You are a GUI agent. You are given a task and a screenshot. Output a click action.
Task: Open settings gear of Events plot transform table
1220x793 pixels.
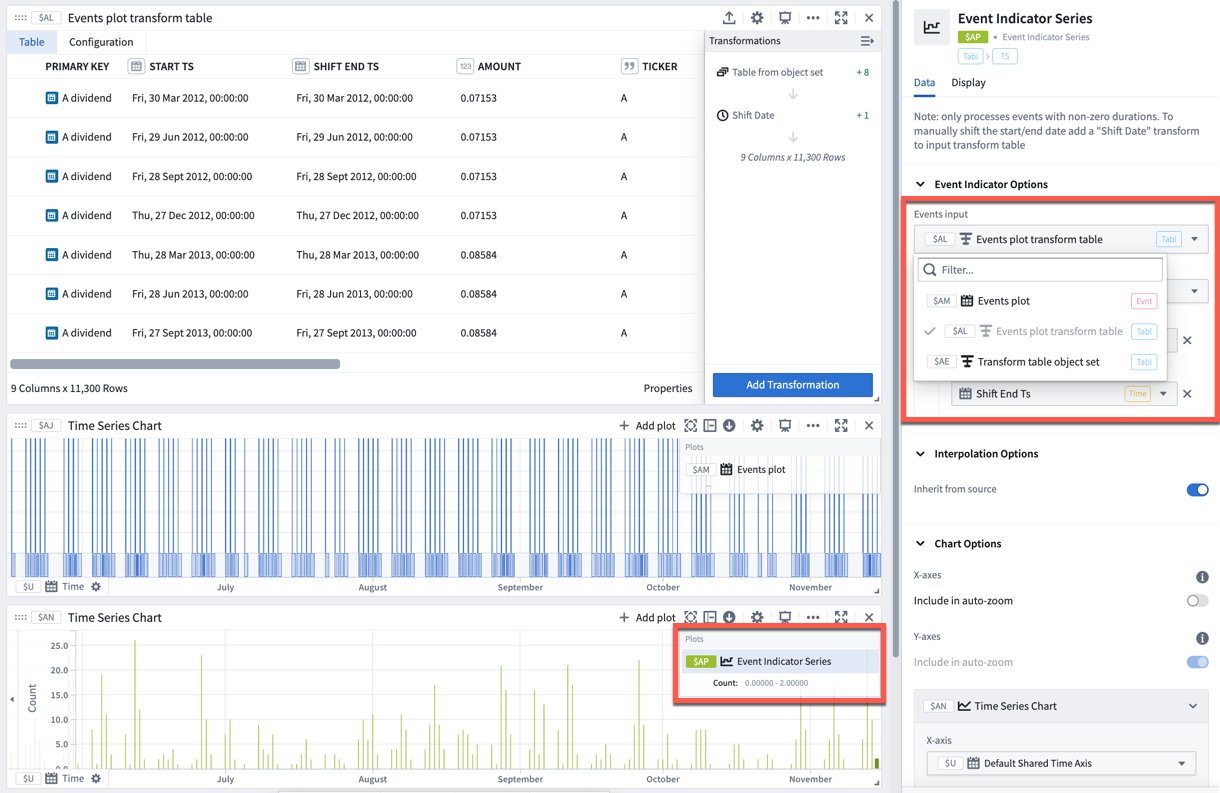tap(757, 18)
